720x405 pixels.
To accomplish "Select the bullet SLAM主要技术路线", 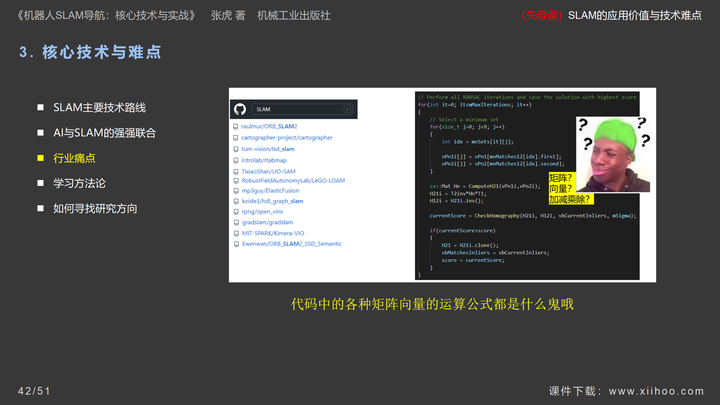I will pos(100,107).
